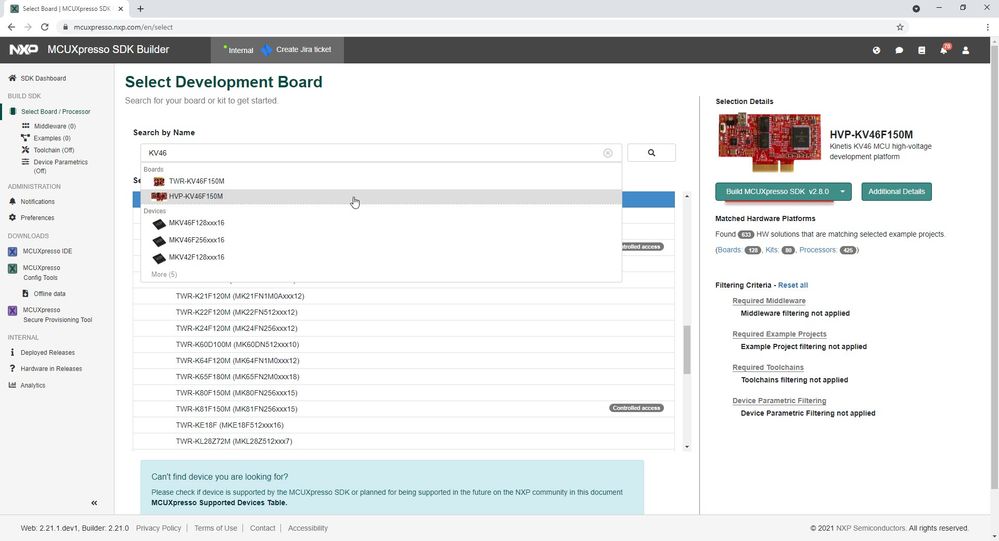The image size is (999, 541).
Task: Click Create Jira ticket button
Action: 296,50
